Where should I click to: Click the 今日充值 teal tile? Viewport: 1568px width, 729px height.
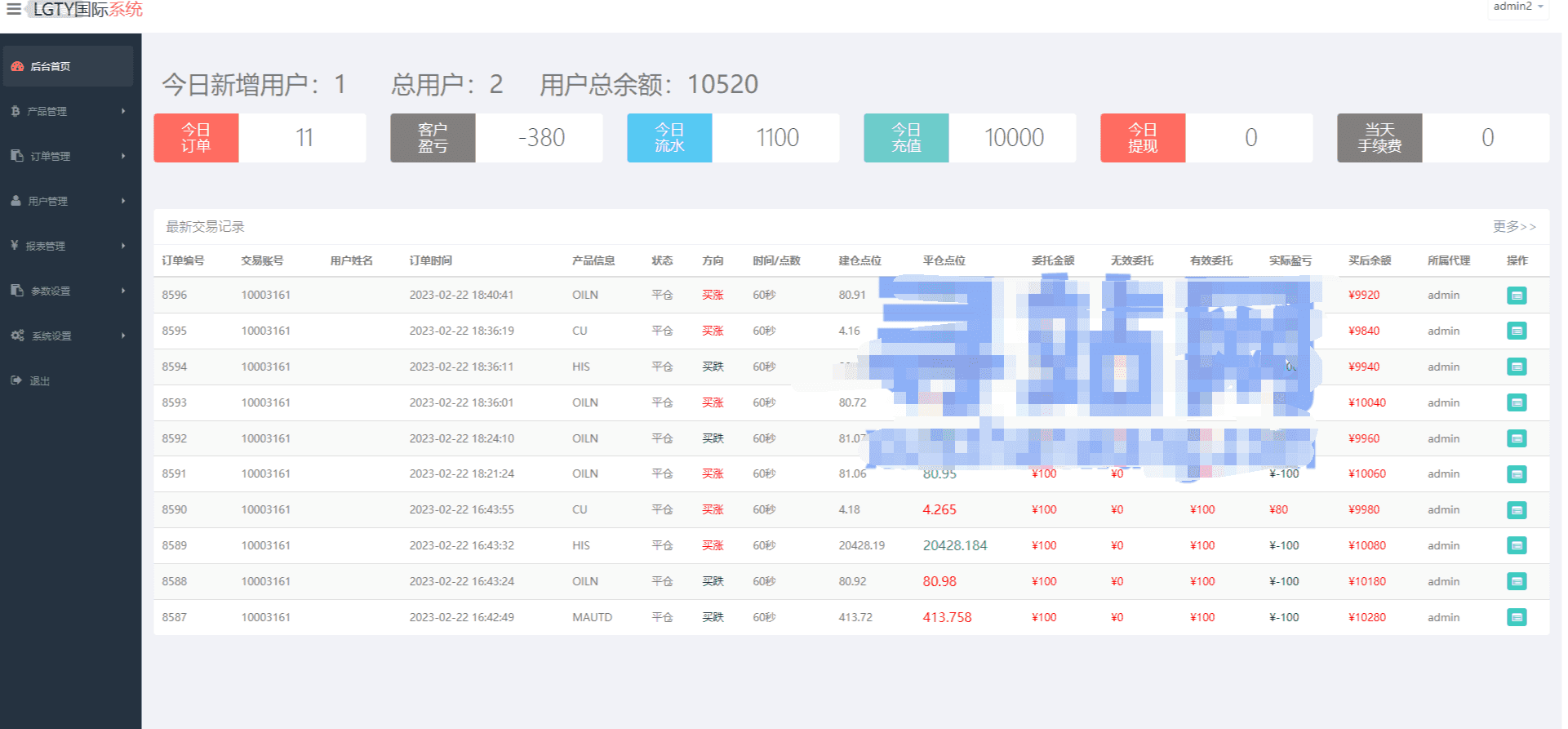pos(906,138)
